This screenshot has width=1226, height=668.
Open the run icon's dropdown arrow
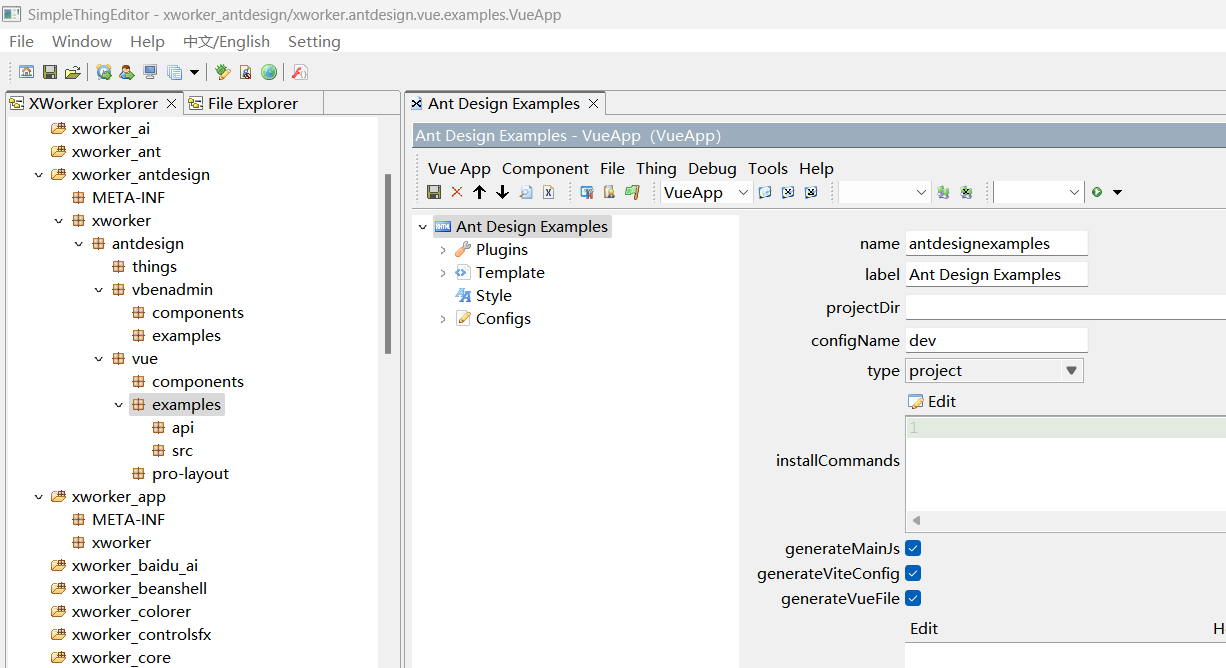click(x=1117, y=192)
